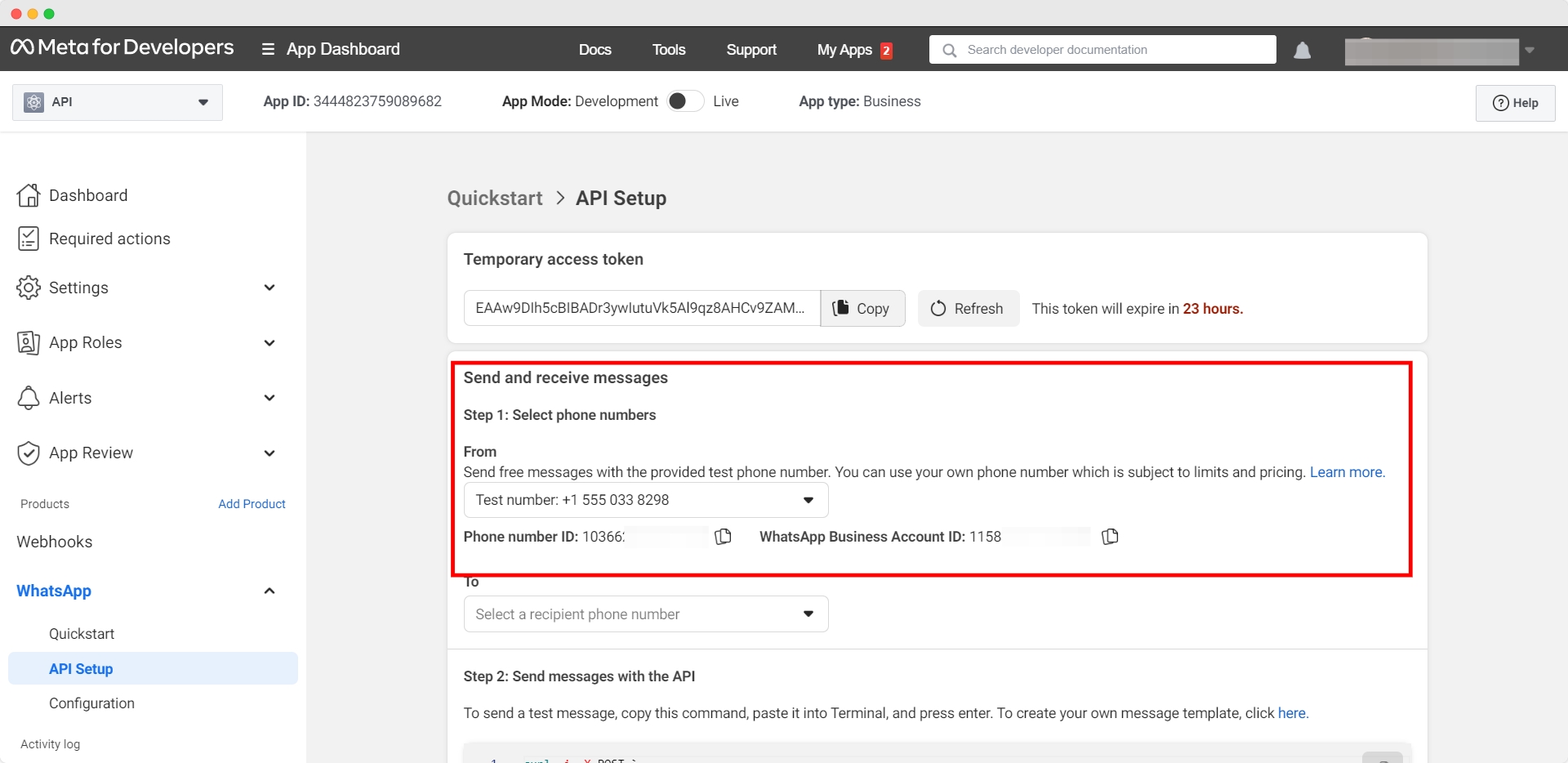Select API Setup in sidebar
This screenshot has width=1568, height=763.
[x=153, y=668]
